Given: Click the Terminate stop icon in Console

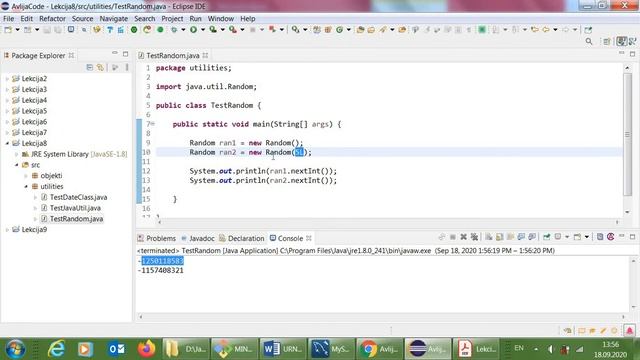Looking at the screenshot, I should 453,237.
